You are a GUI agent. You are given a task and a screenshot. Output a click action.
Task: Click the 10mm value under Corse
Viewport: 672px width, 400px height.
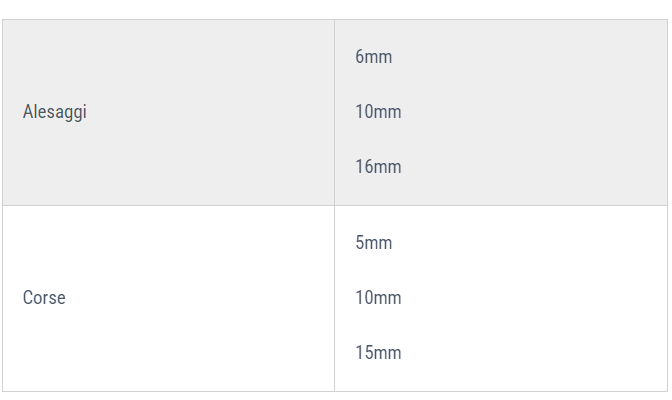coord(378,298)
